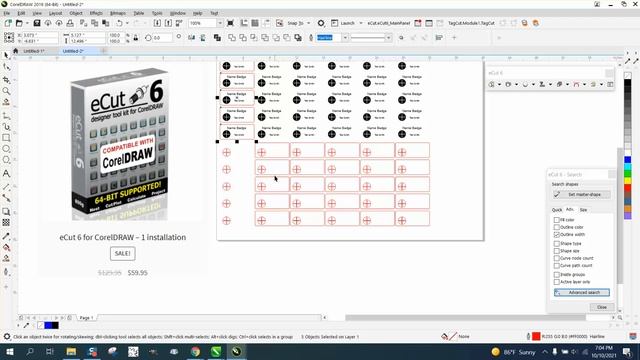Enable the Active layer only checkbox
The height and width of the screenshot is (360, 640).
(x=556, y=282)
